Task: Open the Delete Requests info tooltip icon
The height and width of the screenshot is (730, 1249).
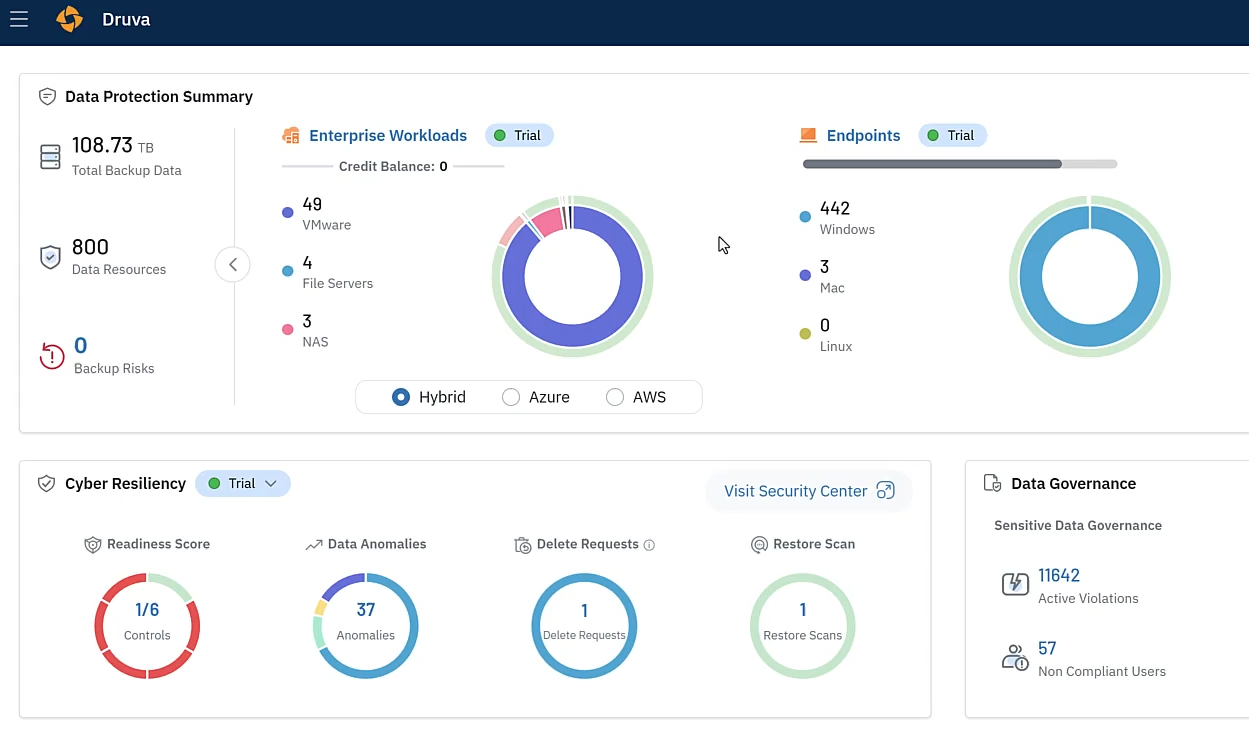Action: pos(649,544)
